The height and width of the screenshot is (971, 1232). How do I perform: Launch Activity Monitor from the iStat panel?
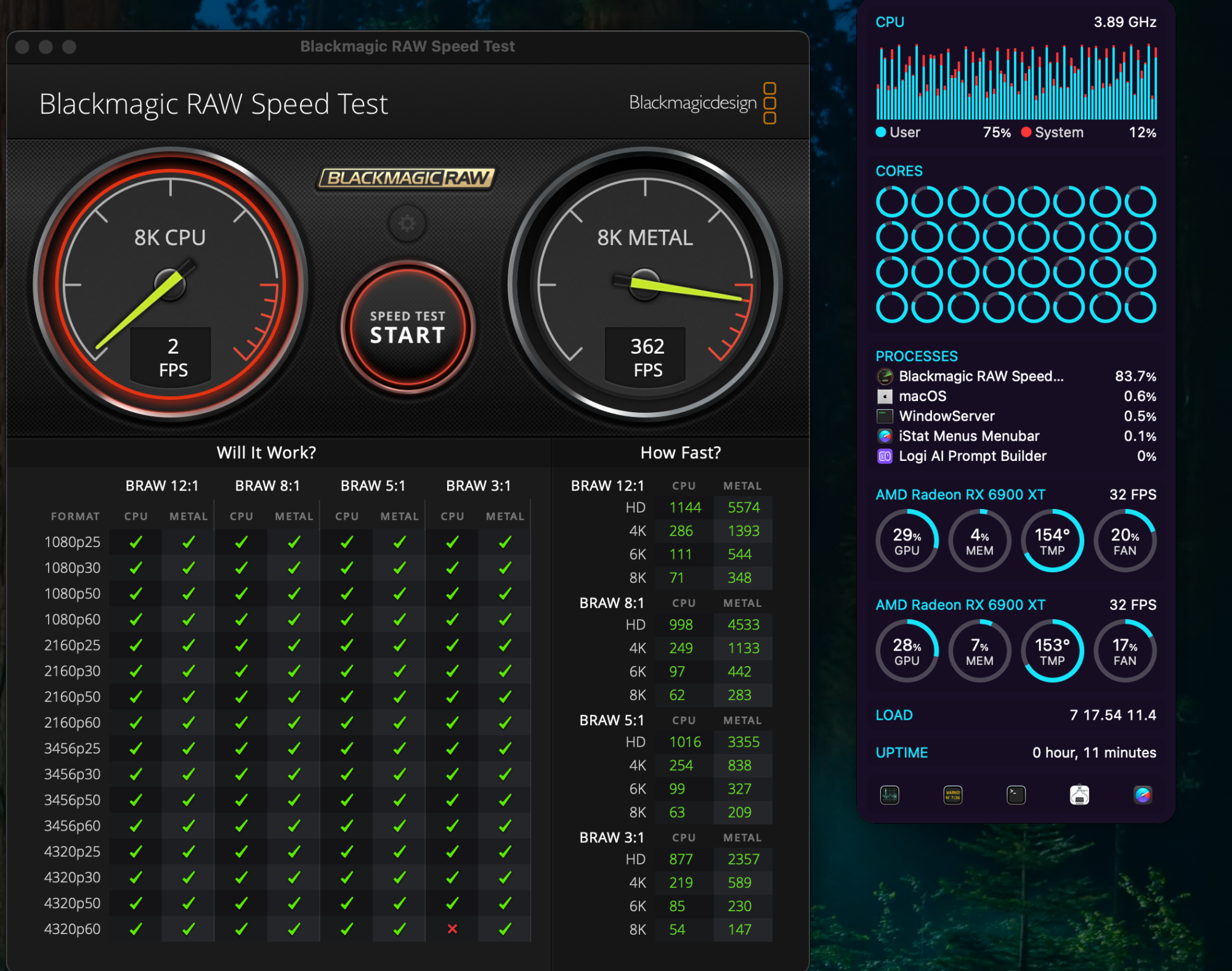890,795
